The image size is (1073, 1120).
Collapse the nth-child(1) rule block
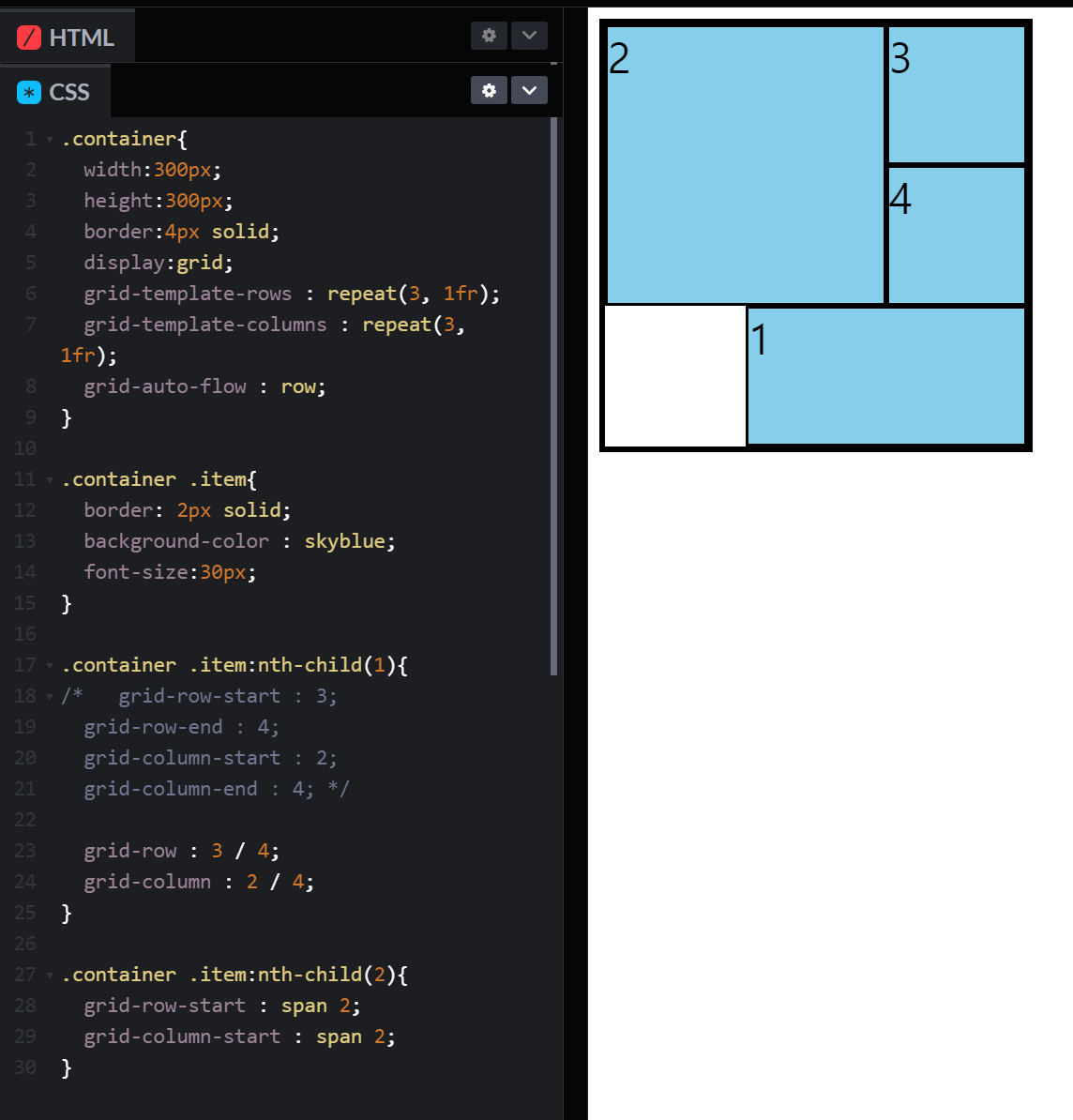pos(48,664)
